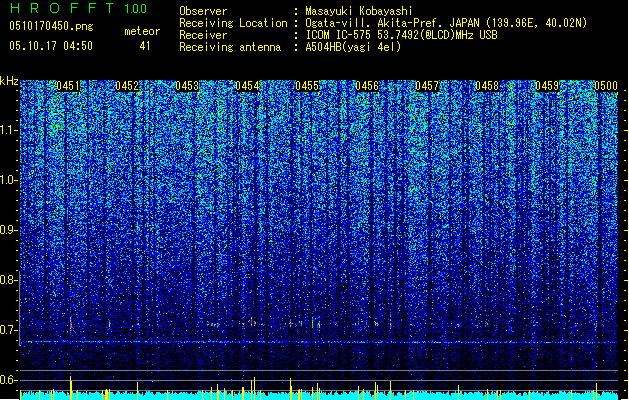Image resolution: width=629 pixels, height=400 pixels.
Task: Click the 0.6 frequency axis label
Action: pyautogui.click(x=8, y=380)
